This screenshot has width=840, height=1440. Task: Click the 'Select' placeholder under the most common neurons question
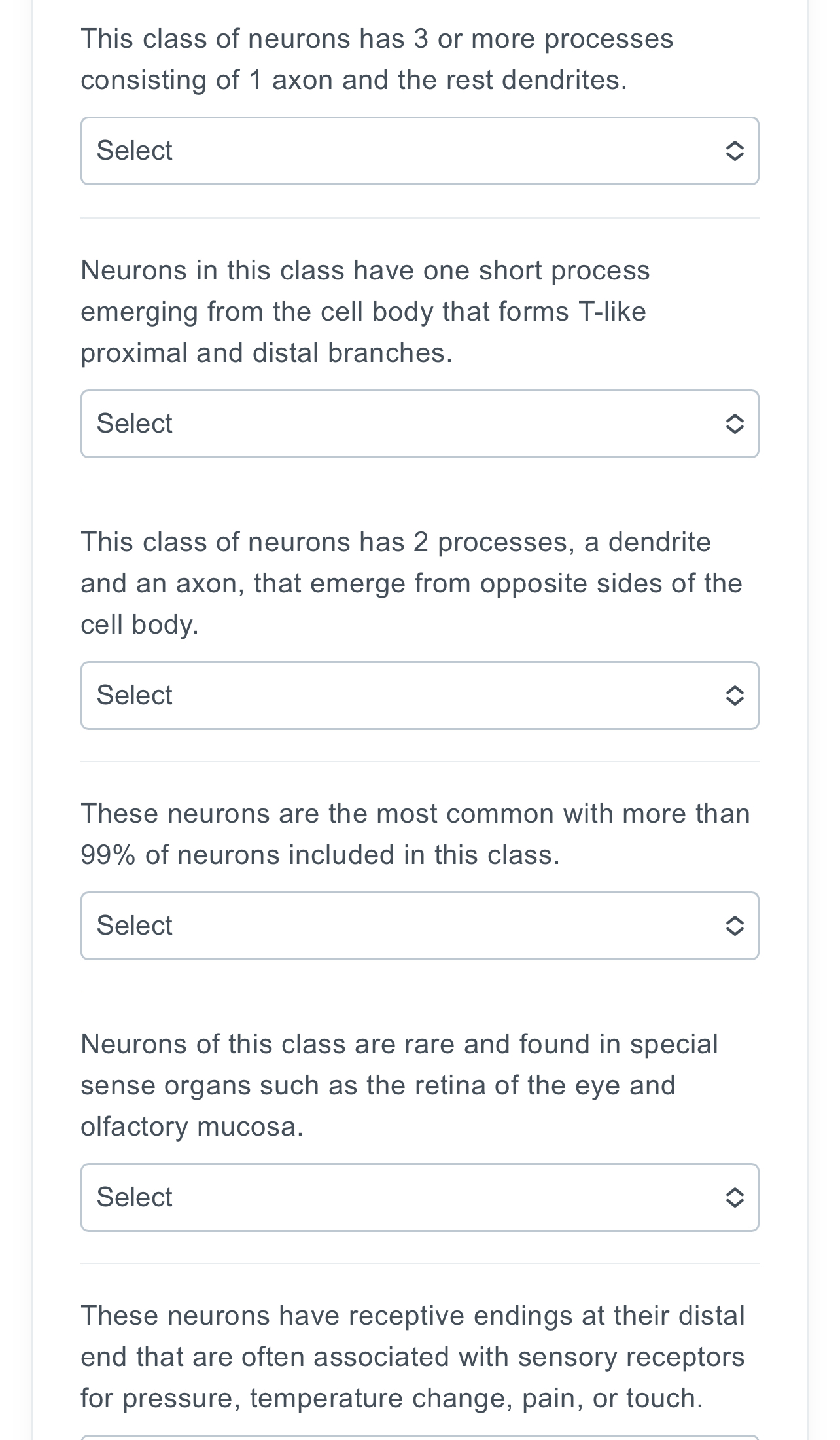click(x=134, y=926)
